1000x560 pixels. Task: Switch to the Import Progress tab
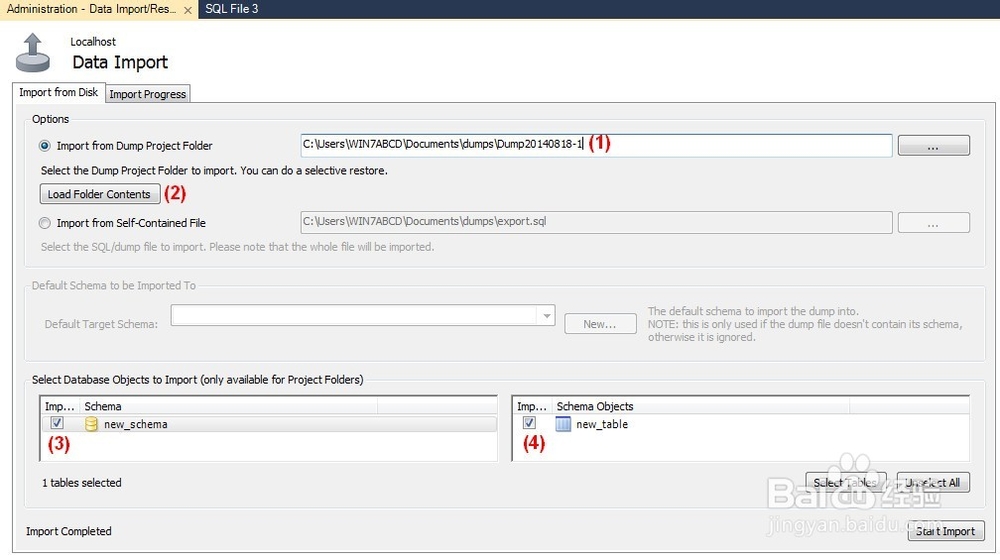(x=147, y=94)
